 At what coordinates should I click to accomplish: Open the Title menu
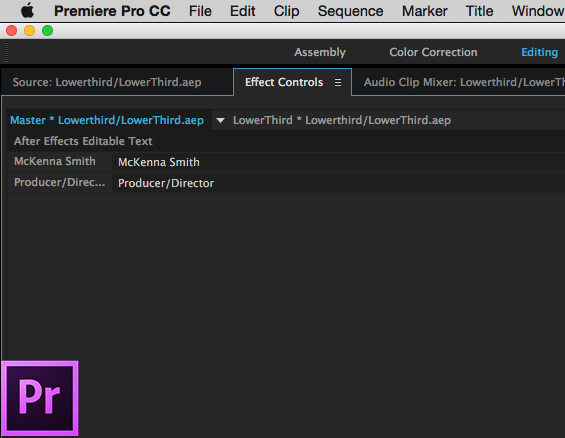(479, 11)
